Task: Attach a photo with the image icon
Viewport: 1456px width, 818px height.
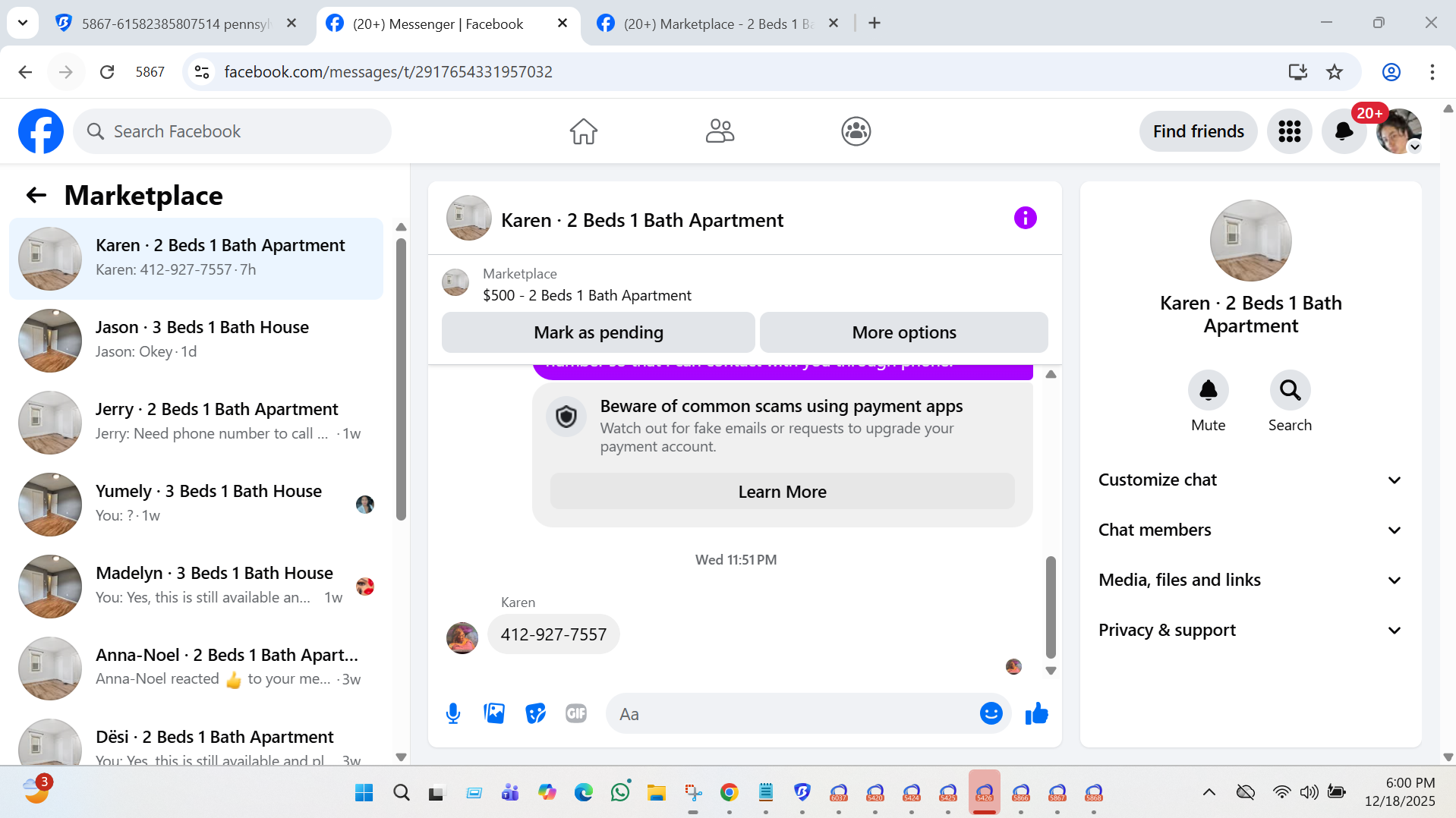Action: coord(494,714)
